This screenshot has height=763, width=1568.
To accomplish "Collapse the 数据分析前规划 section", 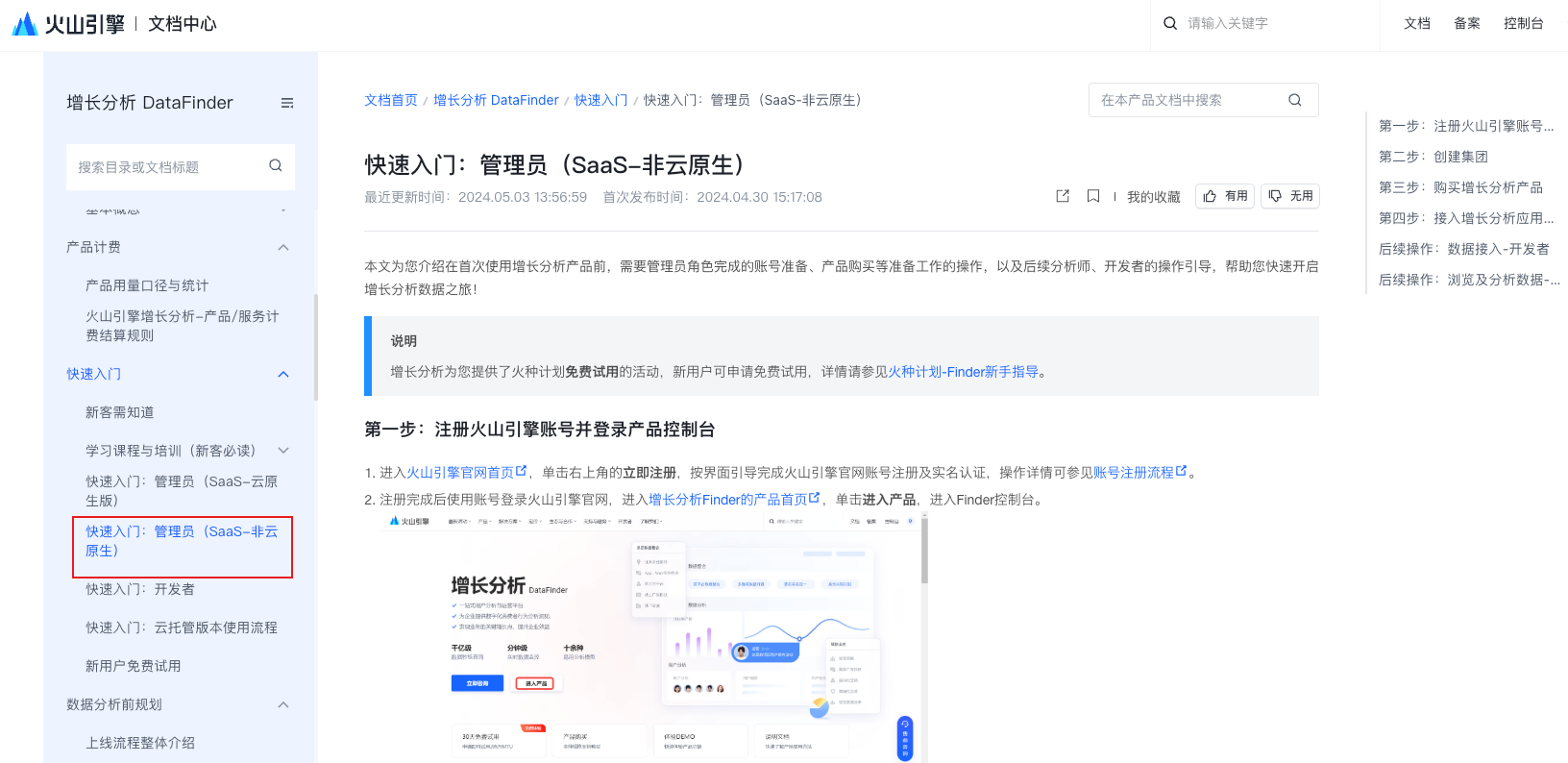I will [283, 704].
